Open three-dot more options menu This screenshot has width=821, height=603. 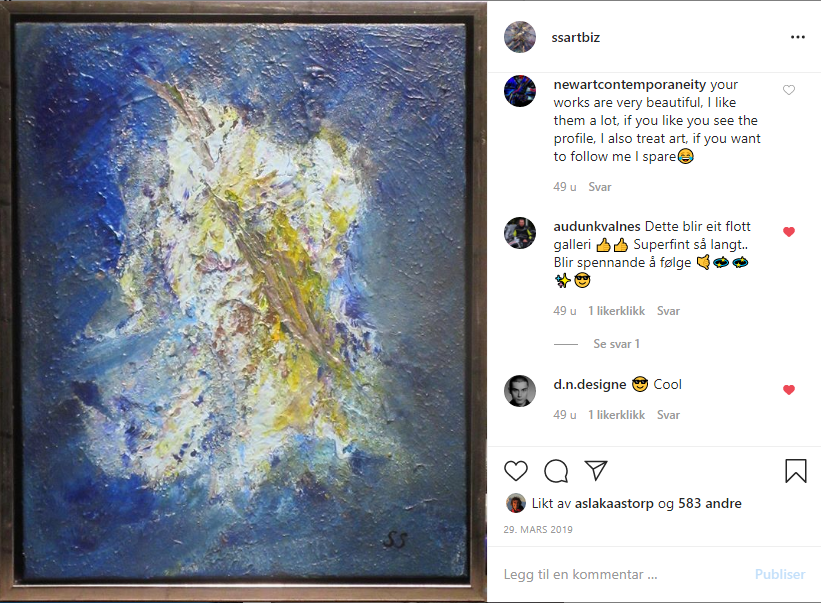click(x=797, y=37)
